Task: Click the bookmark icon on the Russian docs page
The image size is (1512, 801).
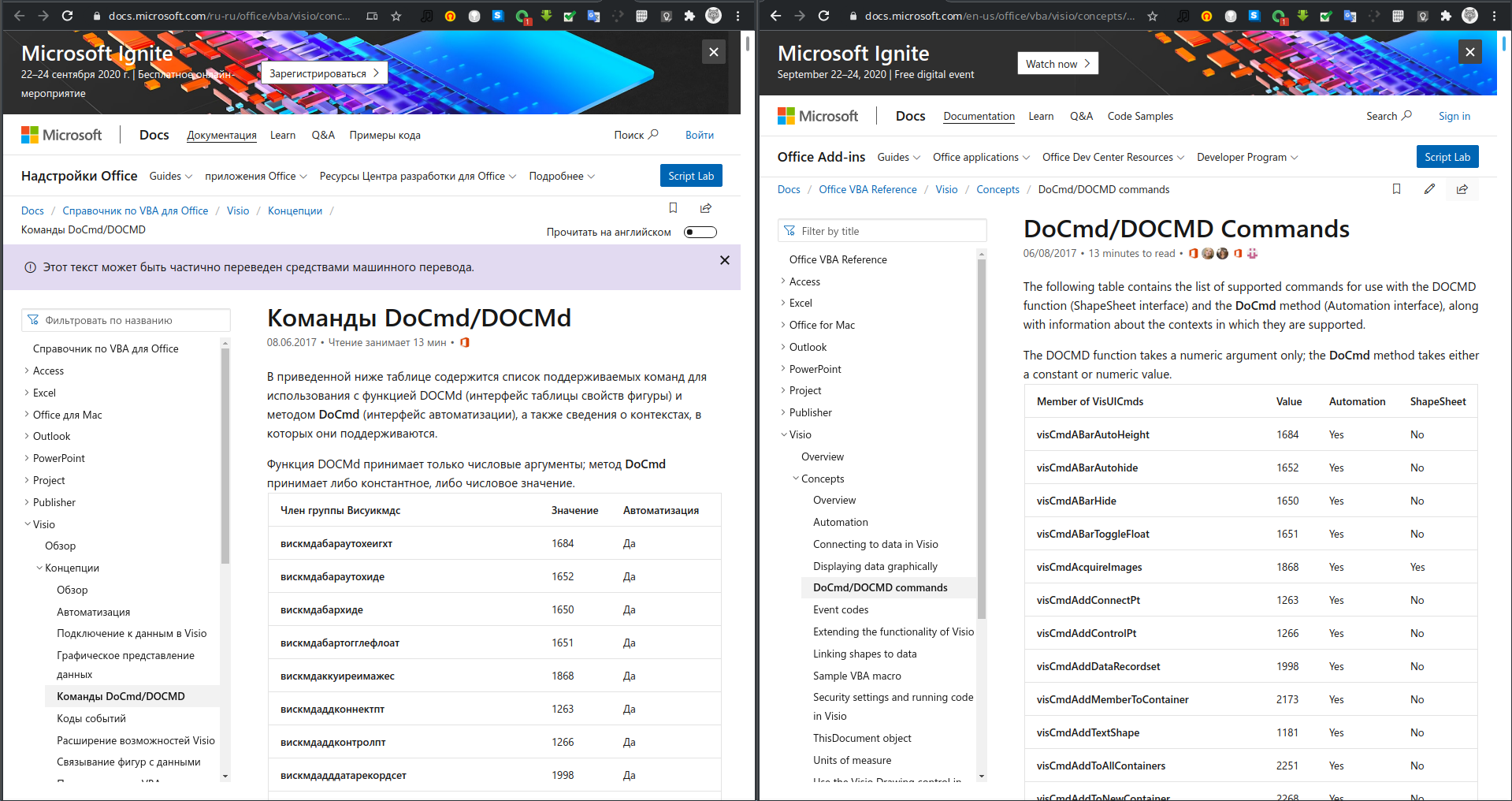Action: 673,208
